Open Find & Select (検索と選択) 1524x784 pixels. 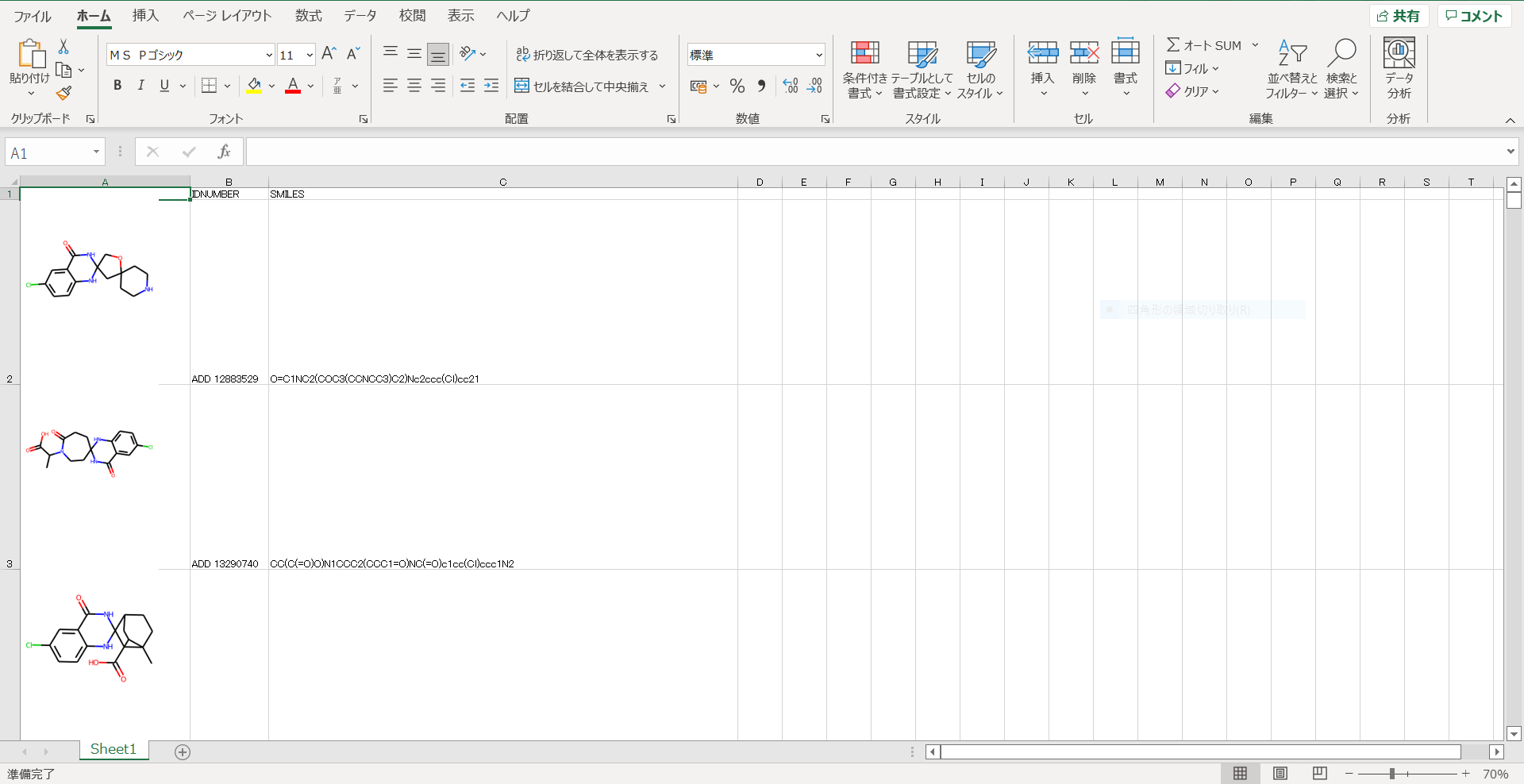(1341, 70)
